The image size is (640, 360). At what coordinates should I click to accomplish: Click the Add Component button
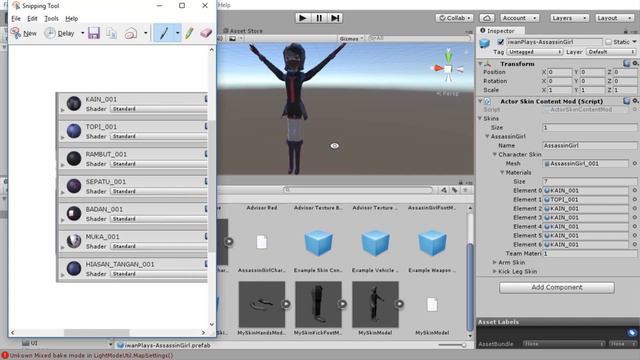click(557, 287)
